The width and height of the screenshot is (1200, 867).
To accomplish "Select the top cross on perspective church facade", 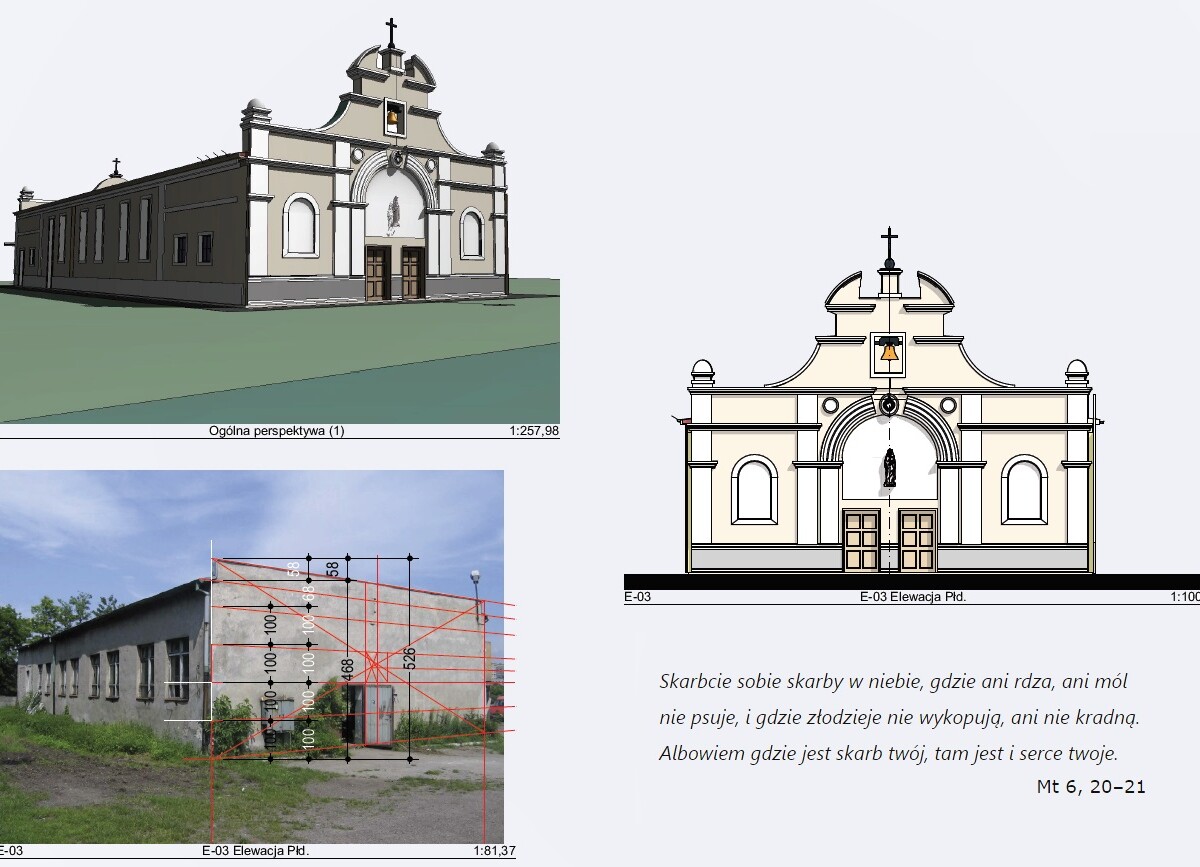I will coord(391,29).
